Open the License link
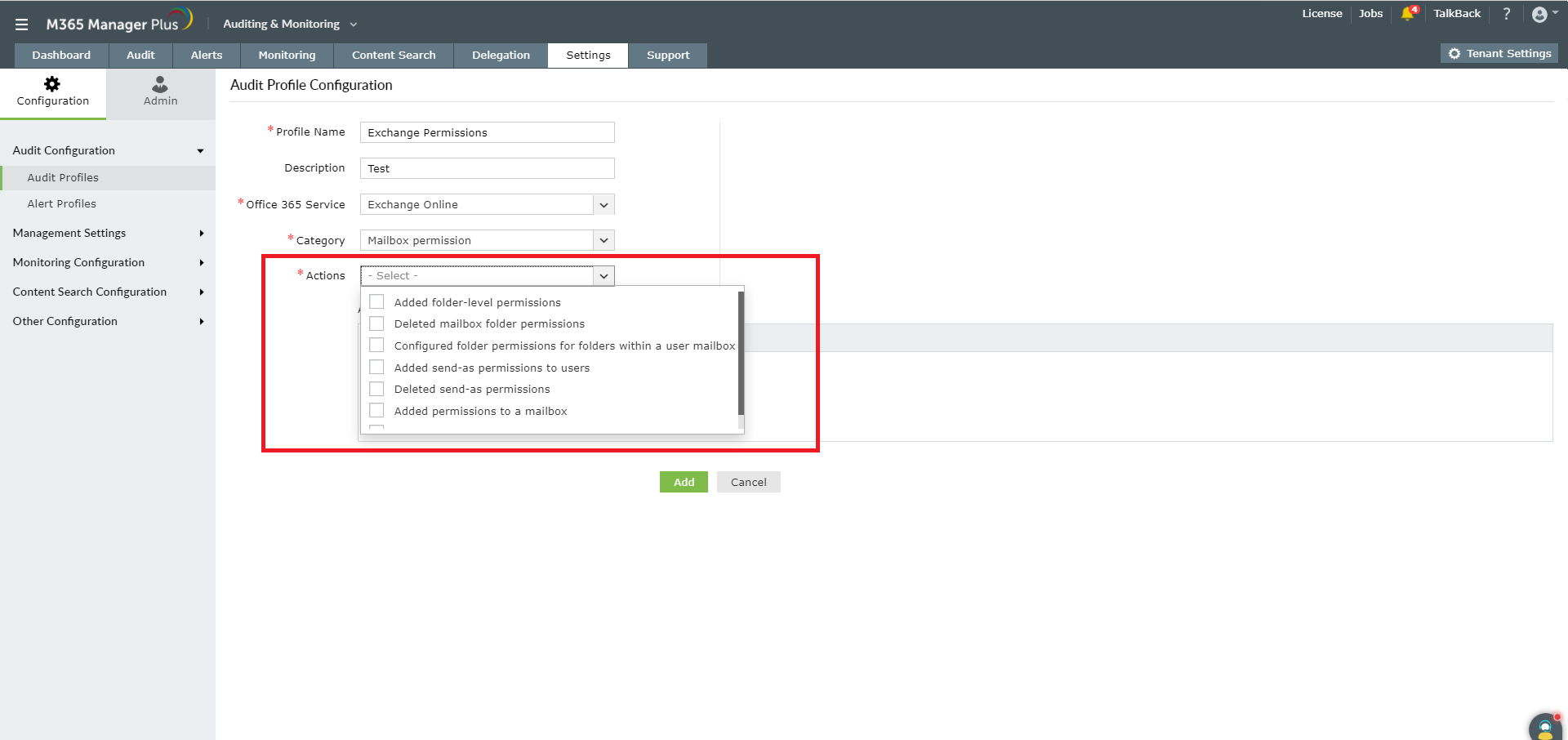Screen dimensions: 1568x740 (1322, 13)
